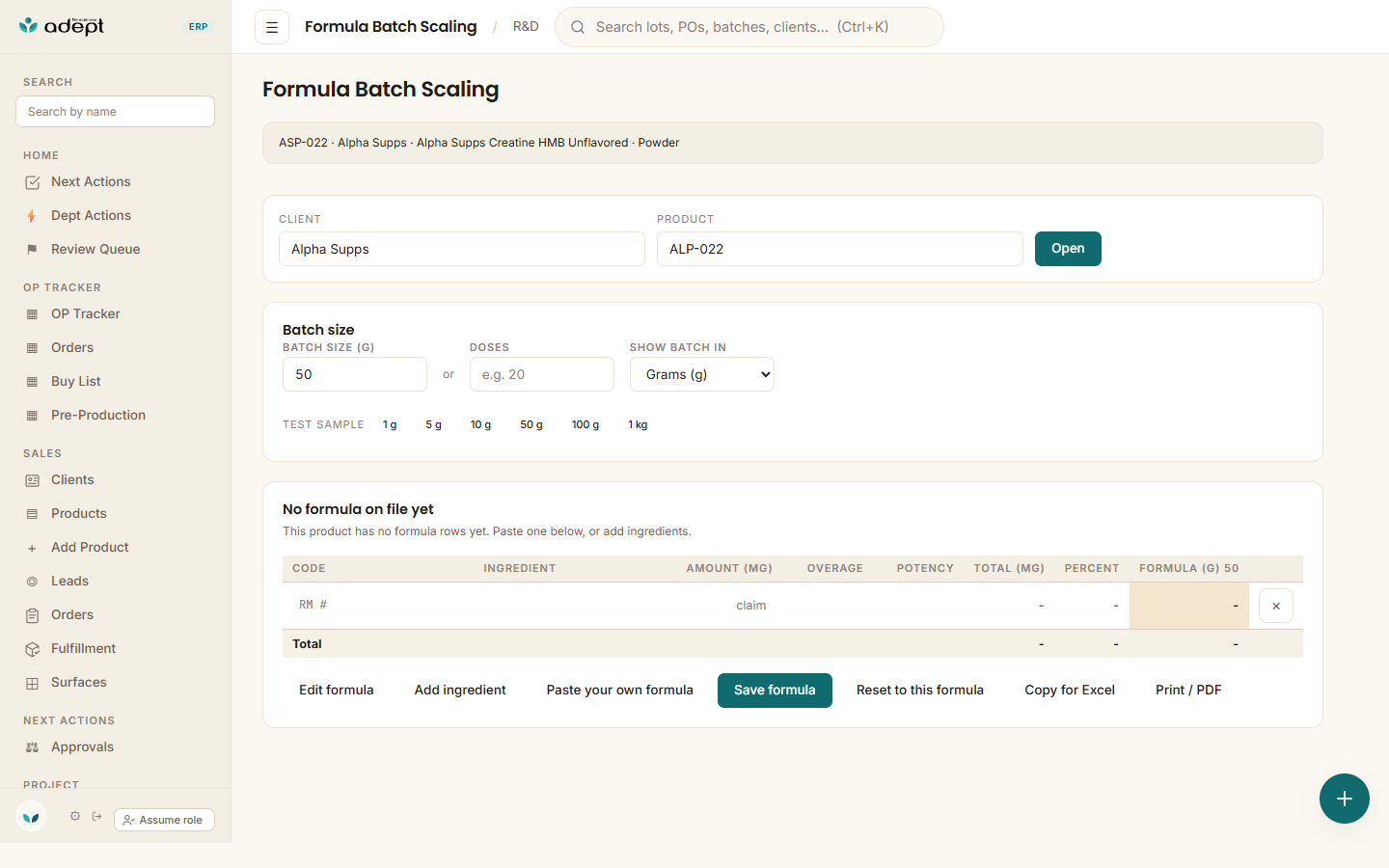The image size is (1389, 868).
Task: Click the sign-out arrow icon in the sidebar footer
Action: point(97,817)
